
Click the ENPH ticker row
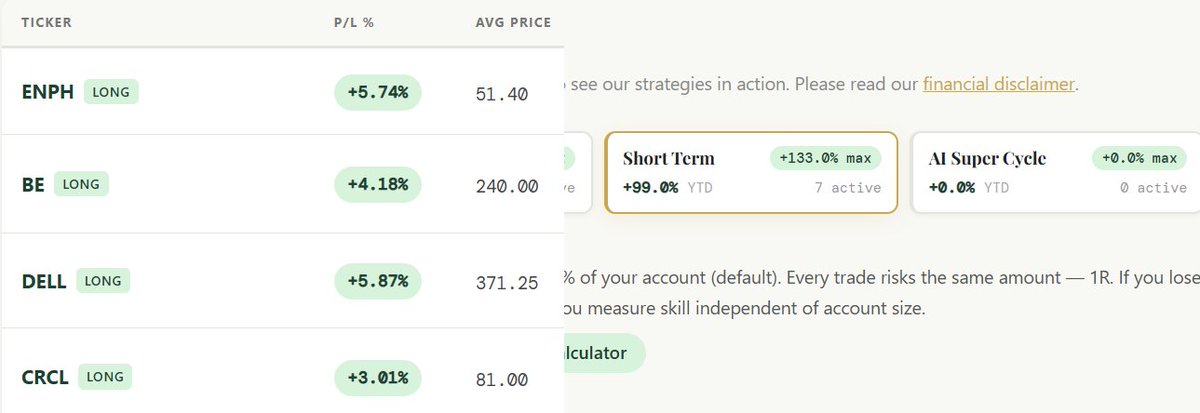(x=282, y=92)
